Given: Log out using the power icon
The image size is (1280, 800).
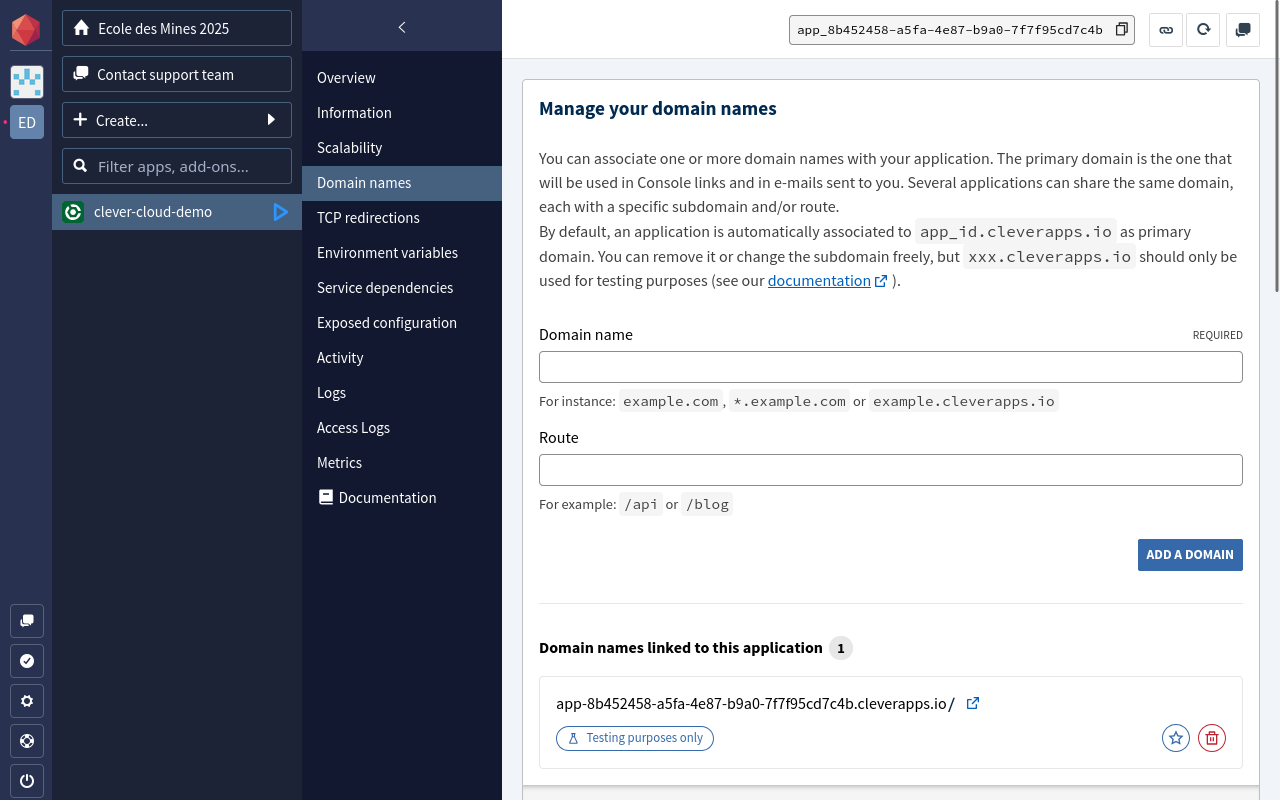Looking at the screenshot, I should coord(27,781).
